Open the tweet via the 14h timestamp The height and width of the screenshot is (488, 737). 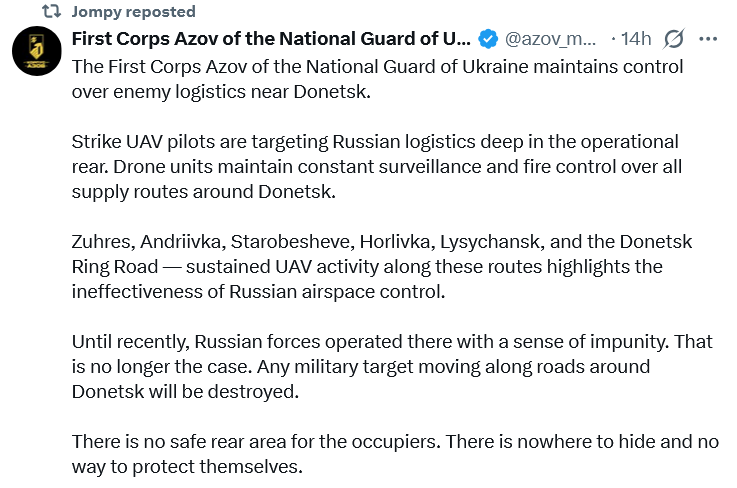(x=636, y=39)
